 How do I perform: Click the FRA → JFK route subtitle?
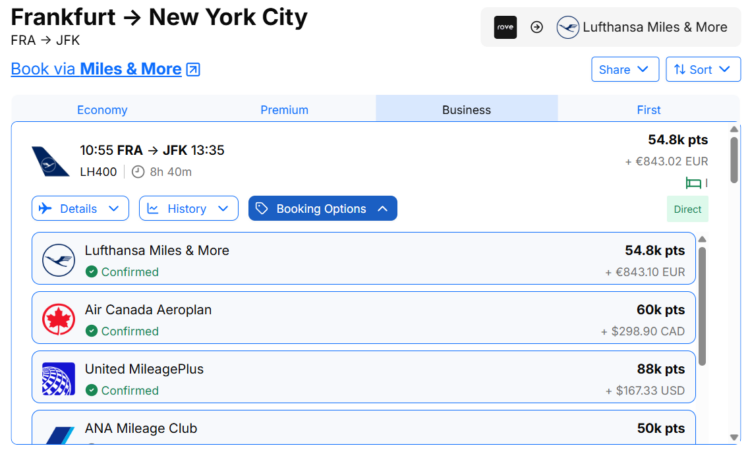45,41
